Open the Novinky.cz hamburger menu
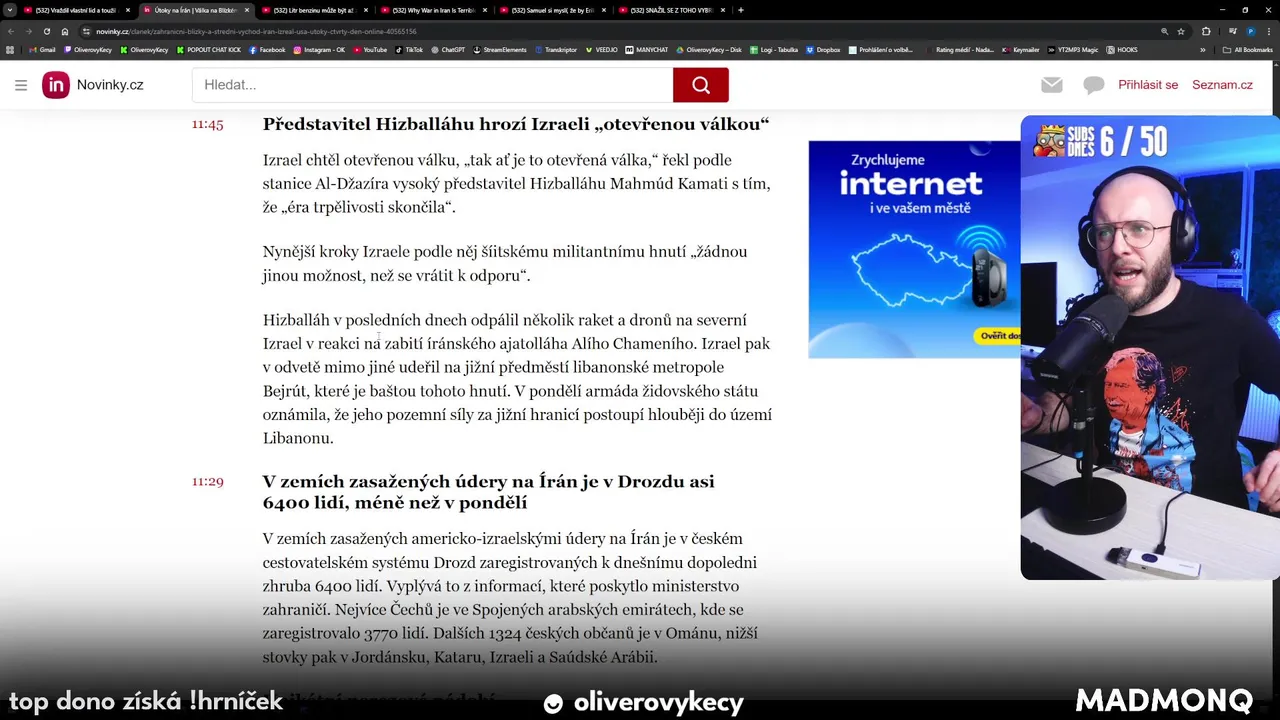1280x720 pixels. point(21,85)
